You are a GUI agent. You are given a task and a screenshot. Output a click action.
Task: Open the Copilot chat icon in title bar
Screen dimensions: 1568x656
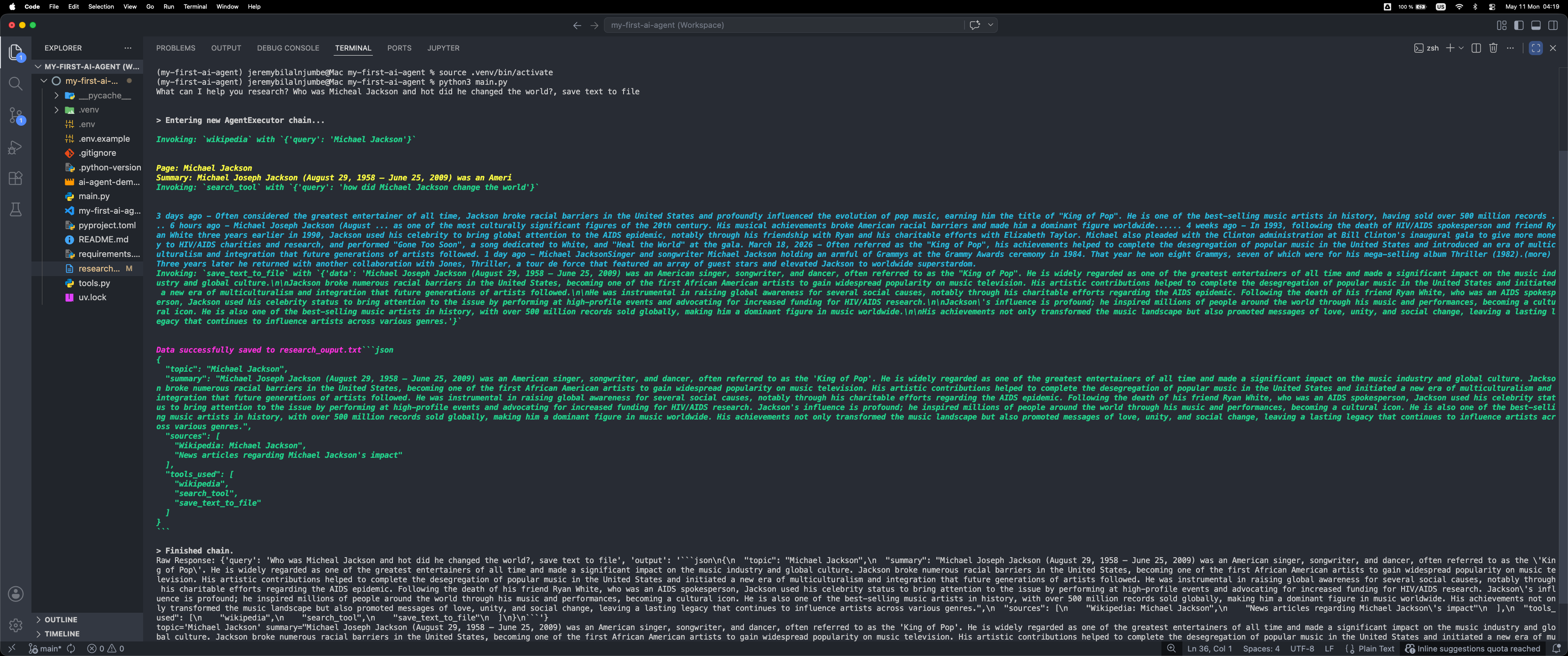pyautogui.click(x=975, y=25)
